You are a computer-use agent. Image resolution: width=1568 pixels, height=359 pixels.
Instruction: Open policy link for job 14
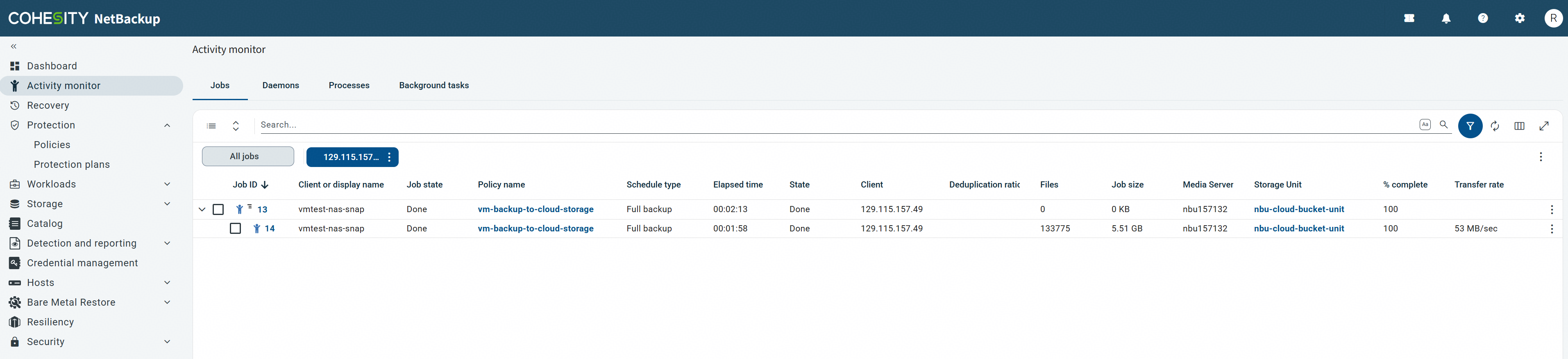coord(535,229)
